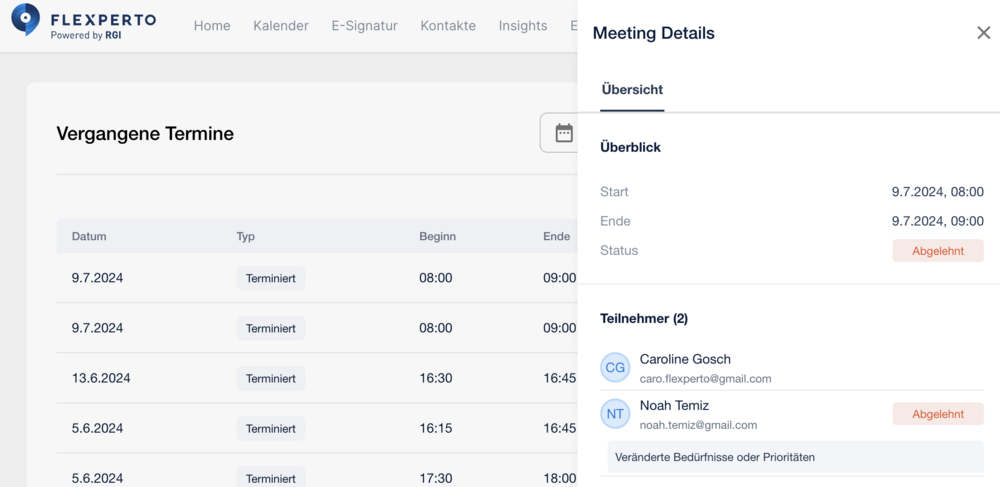The image size is (1000, 487).
Task: Sort by the Datum column header
Action: tap(89, 236)
